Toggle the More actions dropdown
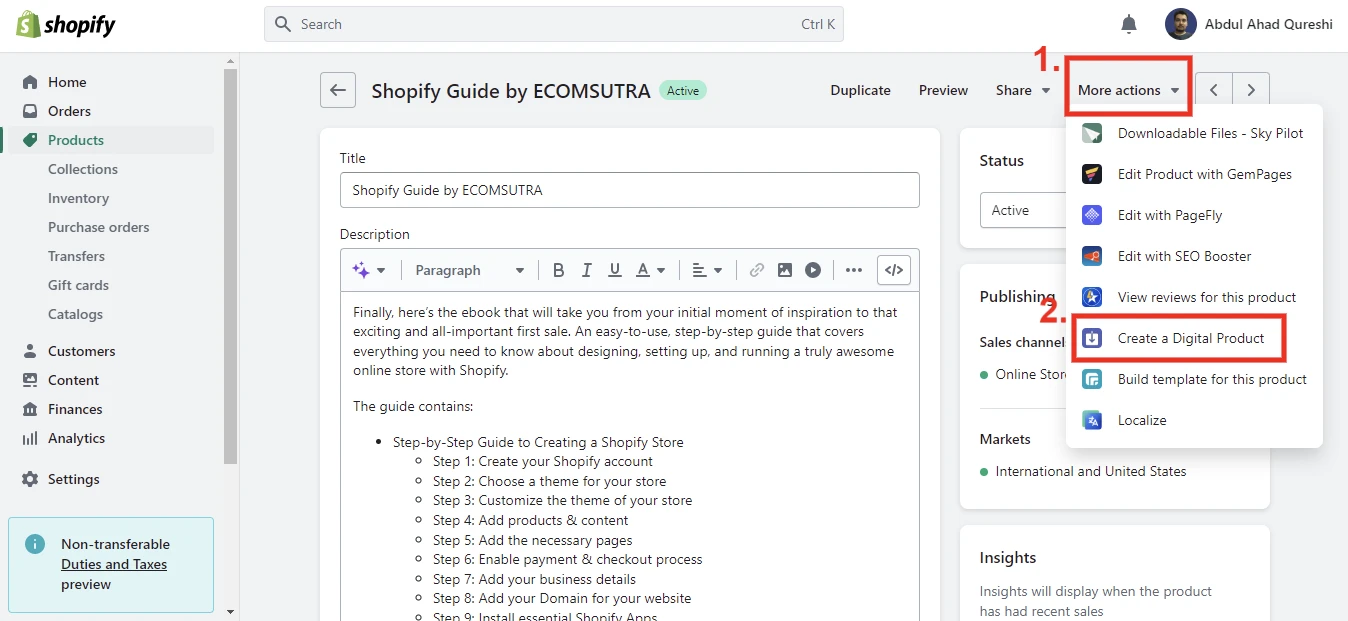Screen dimensions: 1348x621 (x=1128, y=90)
